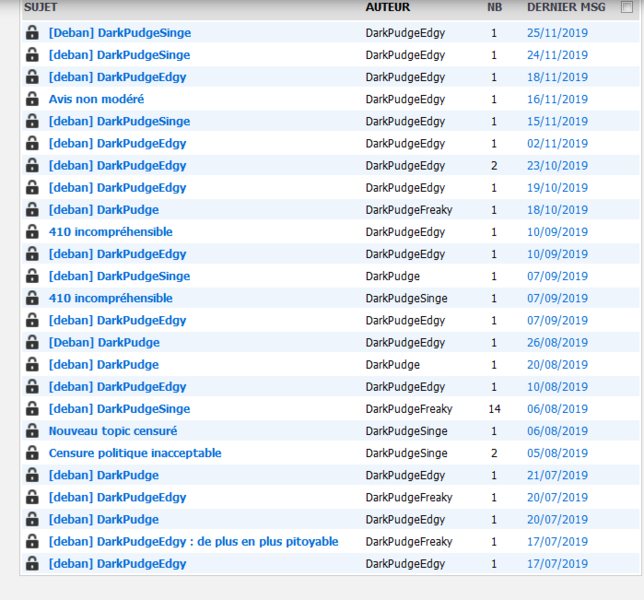This screenshot has width=644, height=600.
Task: Click lock icon of the 10/08/2019 topic
Action: (32, 387)
